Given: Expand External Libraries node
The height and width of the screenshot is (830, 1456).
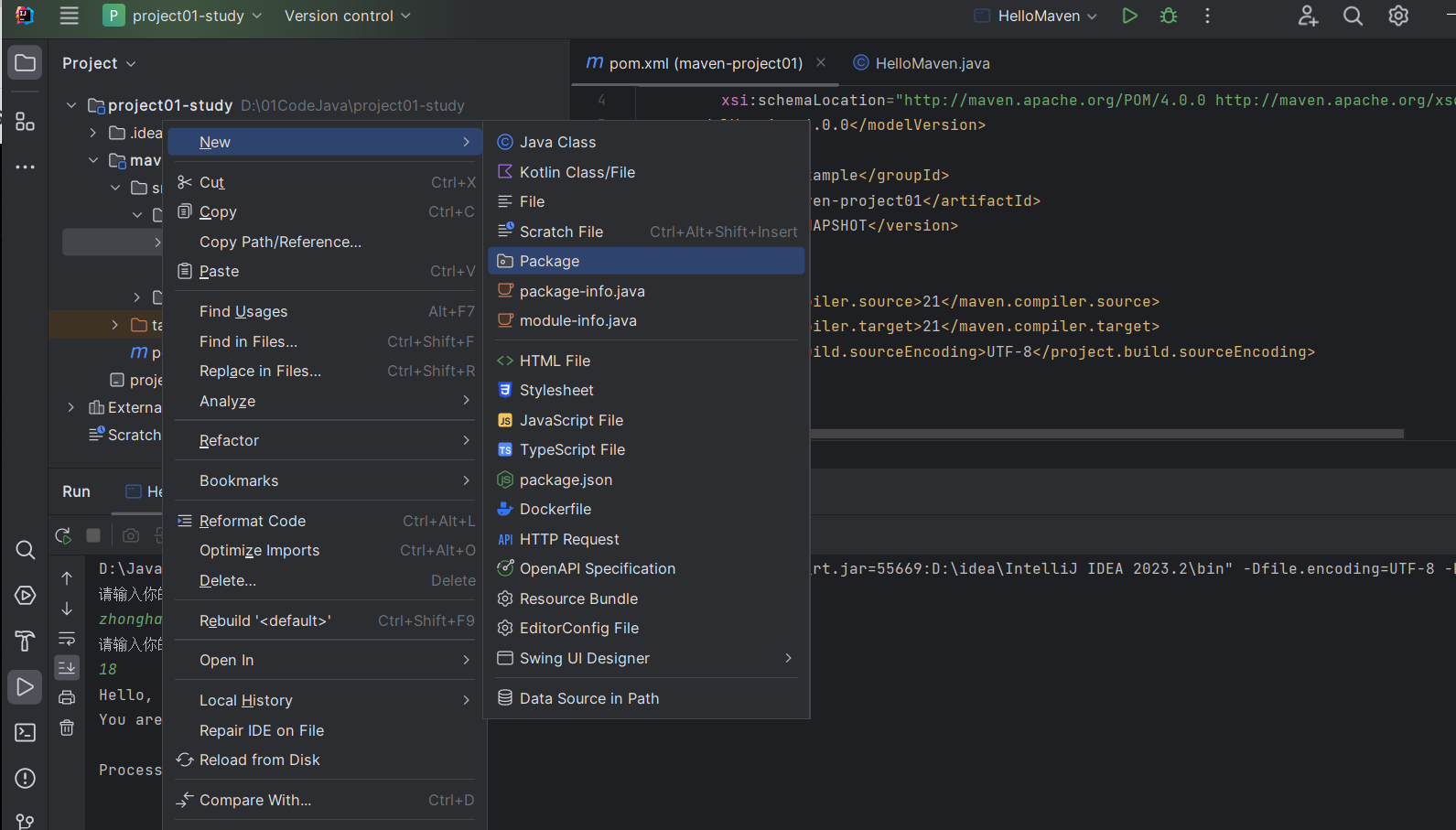Looking at the screenshot, I should [71, 407].
